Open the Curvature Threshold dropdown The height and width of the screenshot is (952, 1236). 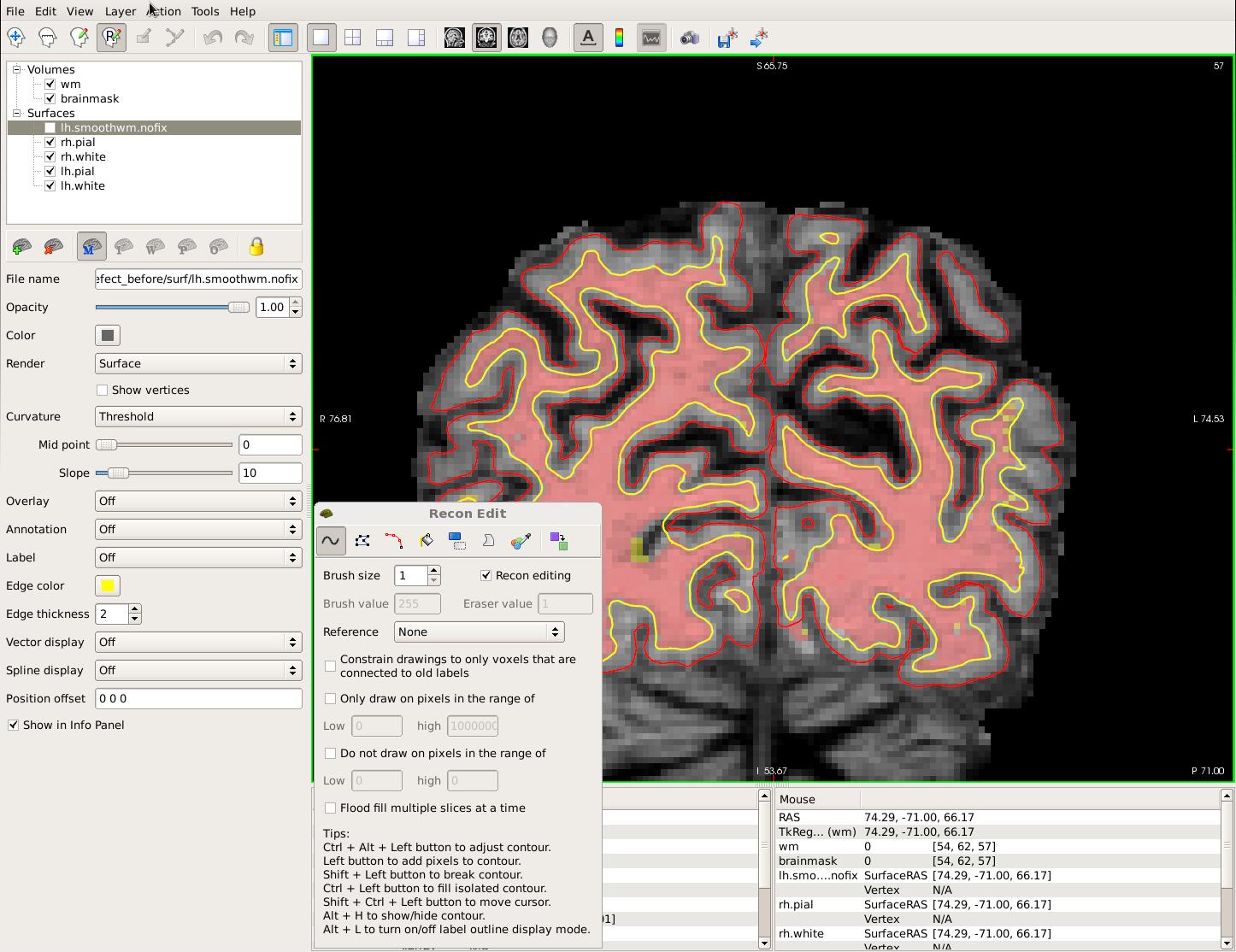pyautogui.click(x=197, y=417)
